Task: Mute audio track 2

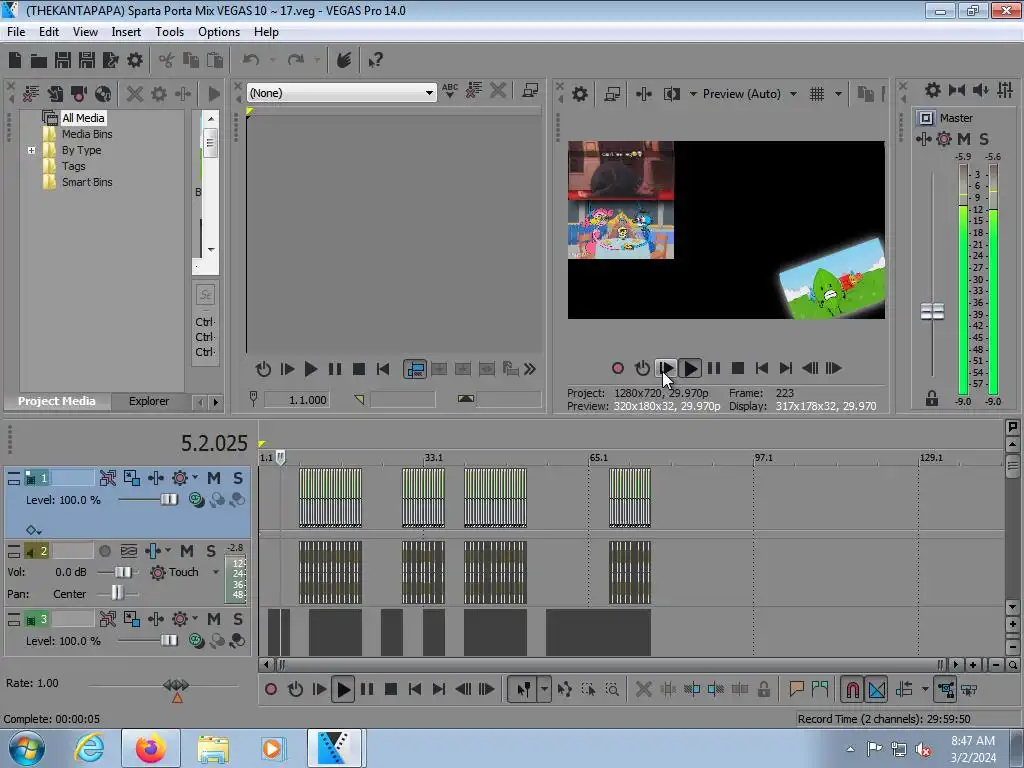Action: (x=187, y=551)
